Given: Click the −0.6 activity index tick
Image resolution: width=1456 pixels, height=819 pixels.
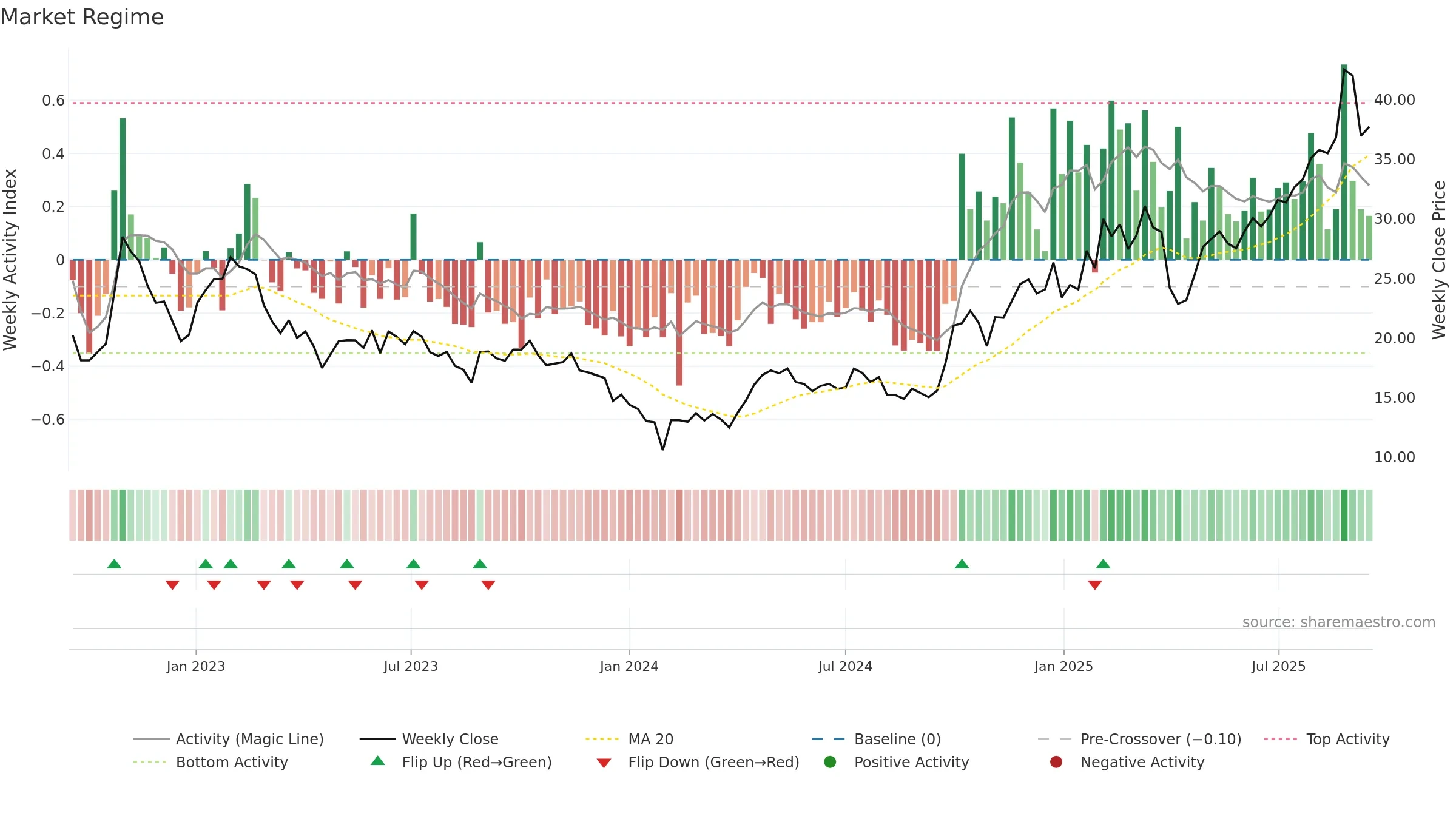Looking at the screenshot, I should point(48,420).
